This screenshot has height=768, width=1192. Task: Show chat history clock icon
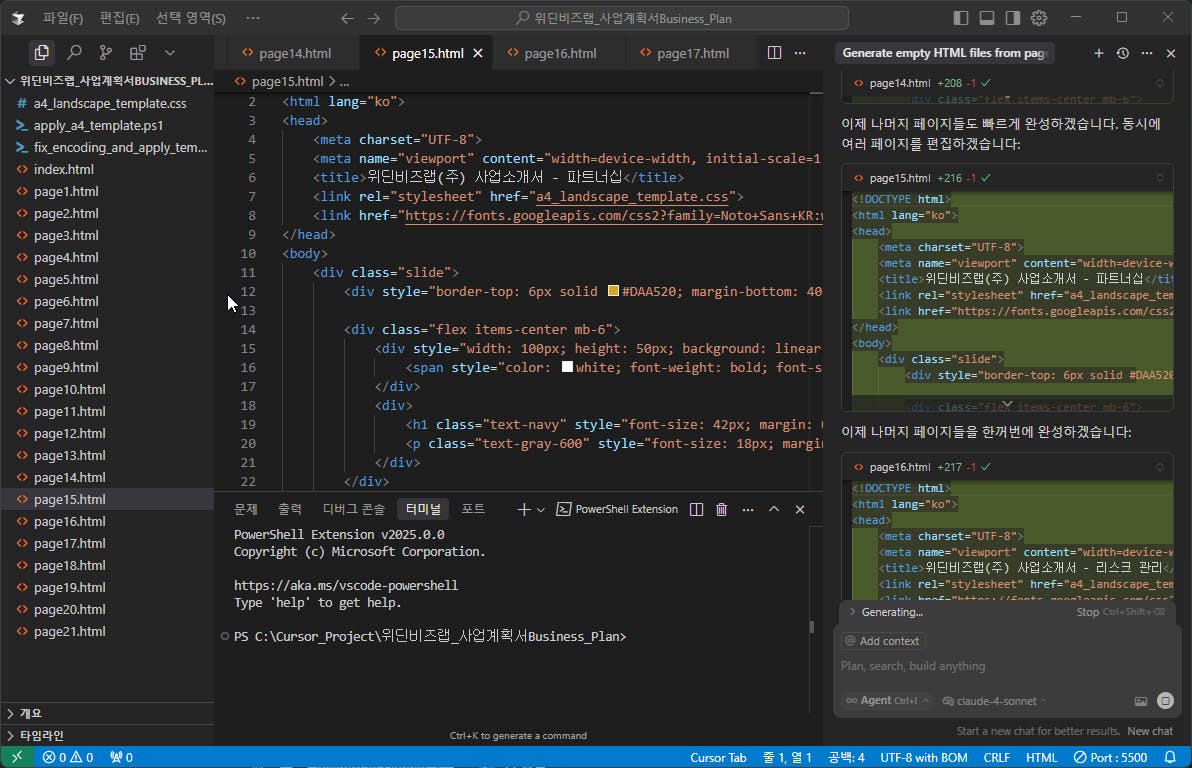point(1123,53)
